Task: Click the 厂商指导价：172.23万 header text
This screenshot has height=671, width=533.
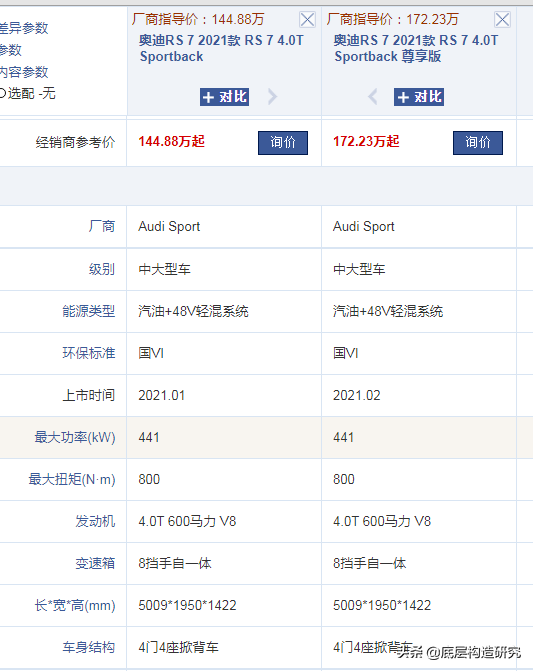Action: coord(393,19)
